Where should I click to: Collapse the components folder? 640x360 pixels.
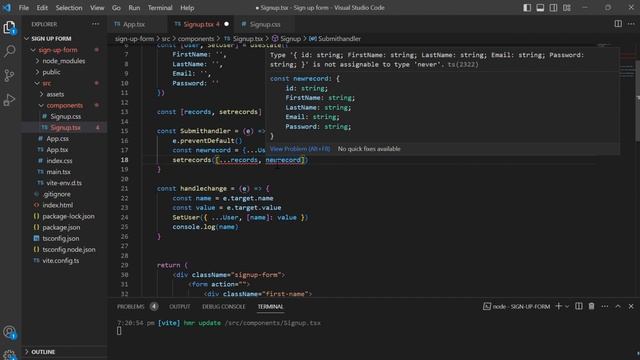41,105
